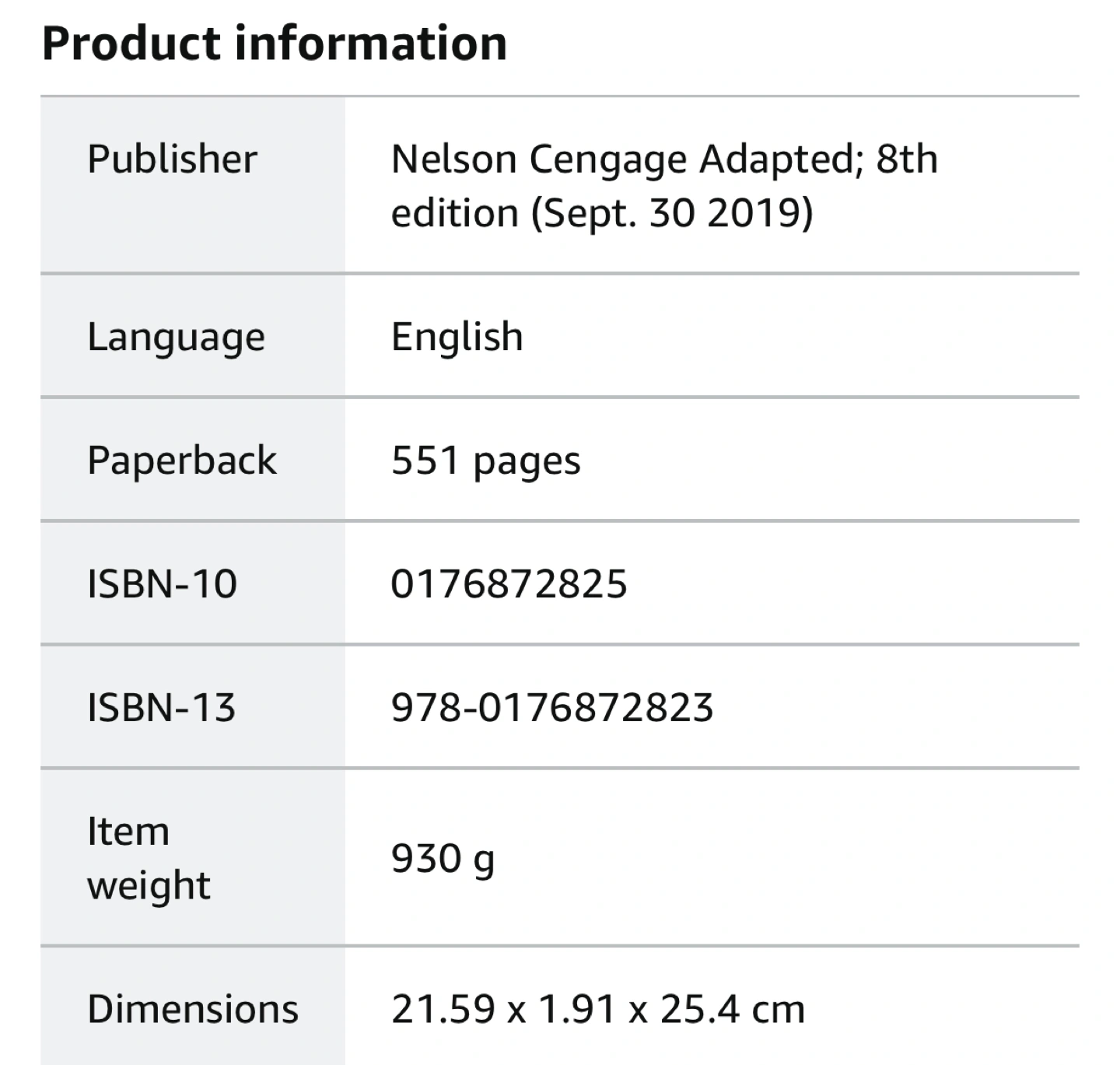Screen dimensions: 1120x1065
Task: Click the 930 g weight value
Action: pyautogui.click(x=443, y=859)
